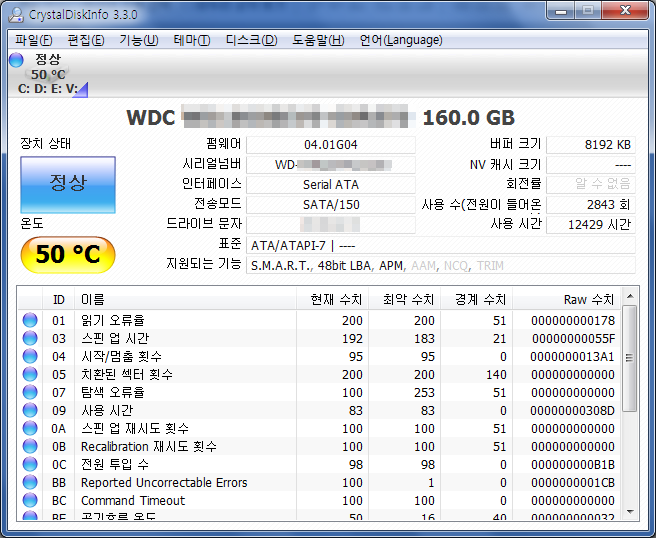
Task: Select the 읽기 오류율 attribute name
Action: [x=113, y=320]
